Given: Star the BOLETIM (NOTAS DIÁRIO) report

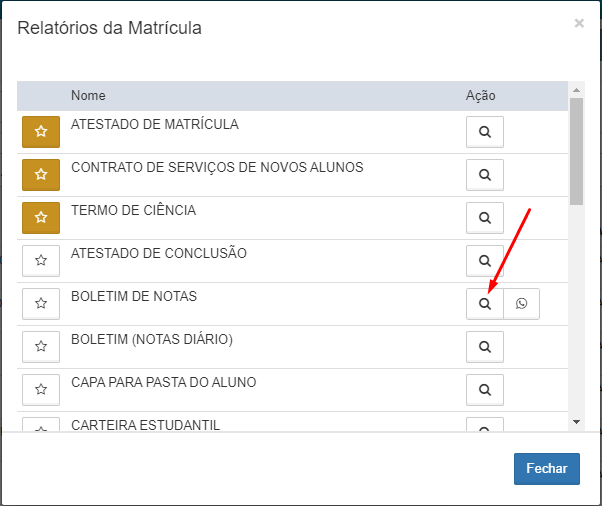Looking at the screenshot, I should pyautogui.click(x=41, y=347).
